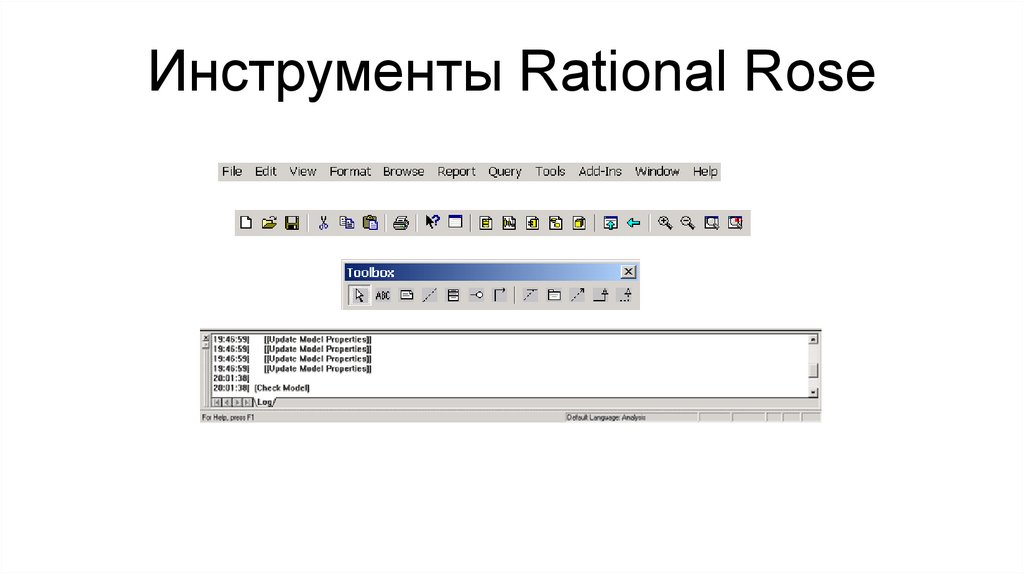
Task: Zoom in with the magnifier plus icon
Action: click(665, 223)
